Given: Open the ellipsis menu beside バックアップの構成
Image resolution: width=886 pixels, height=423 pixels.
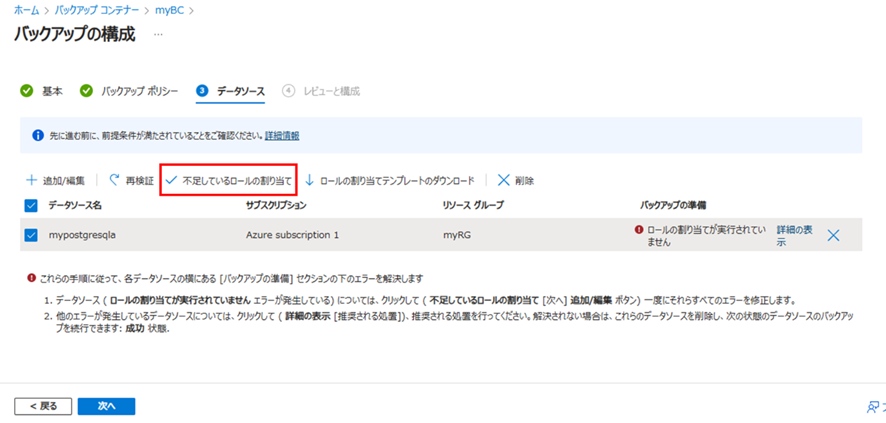Looking at the screenshot, I should pos(158,34).
